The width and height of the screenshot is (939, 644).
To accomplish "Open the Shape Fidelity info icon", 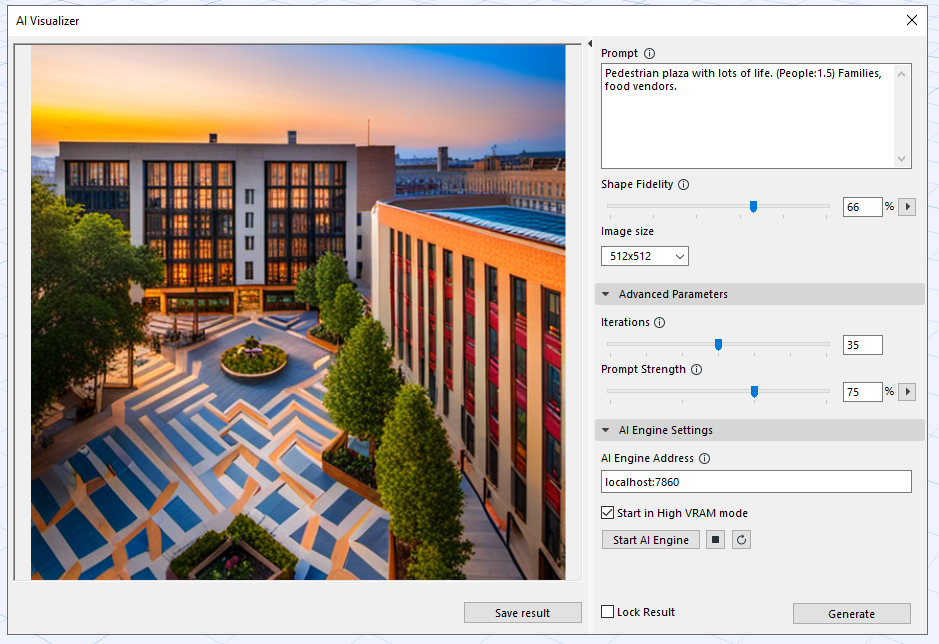I will point(683,185).
